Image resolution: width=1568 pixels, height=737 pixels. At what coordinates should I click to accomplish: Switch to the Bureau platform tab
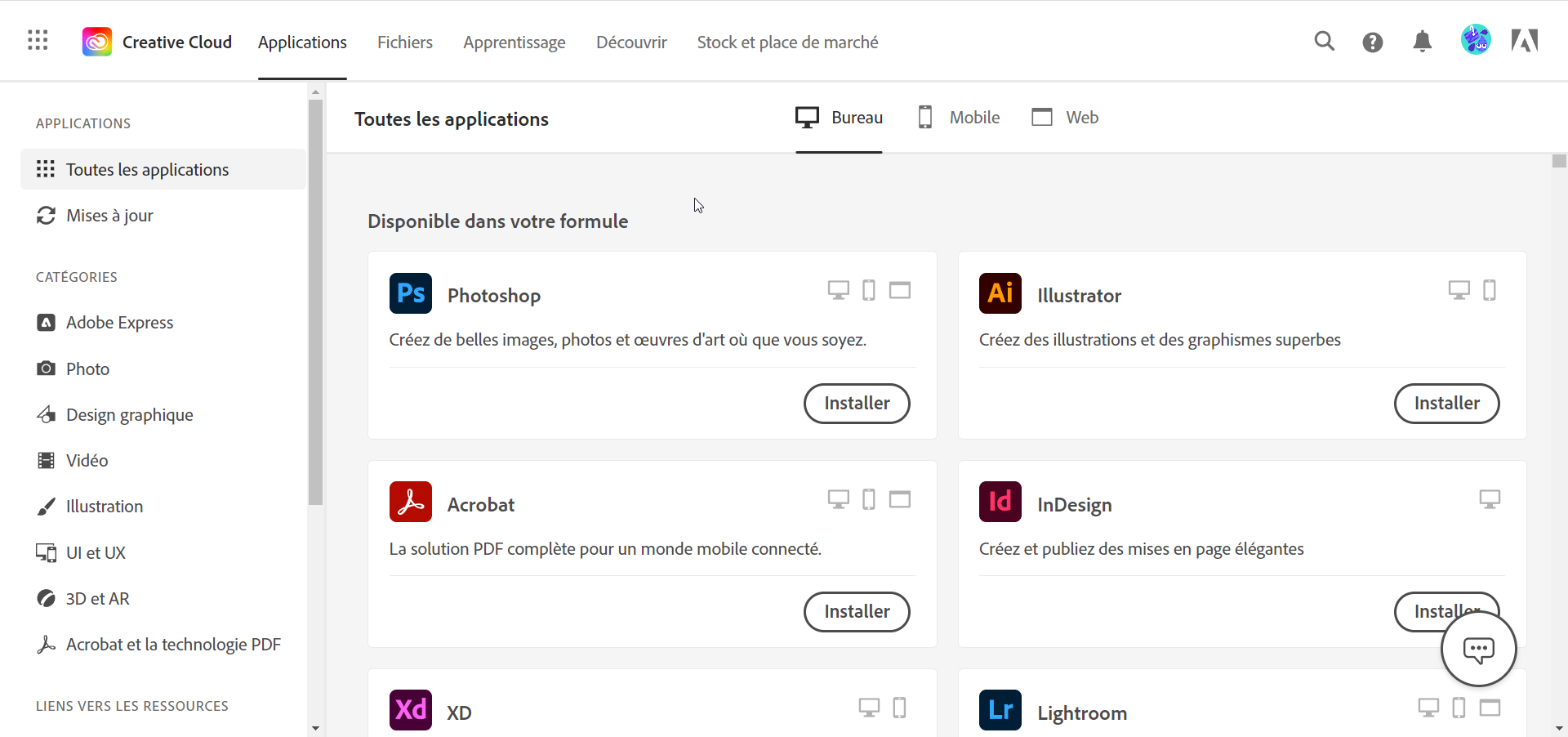point(840,118)
